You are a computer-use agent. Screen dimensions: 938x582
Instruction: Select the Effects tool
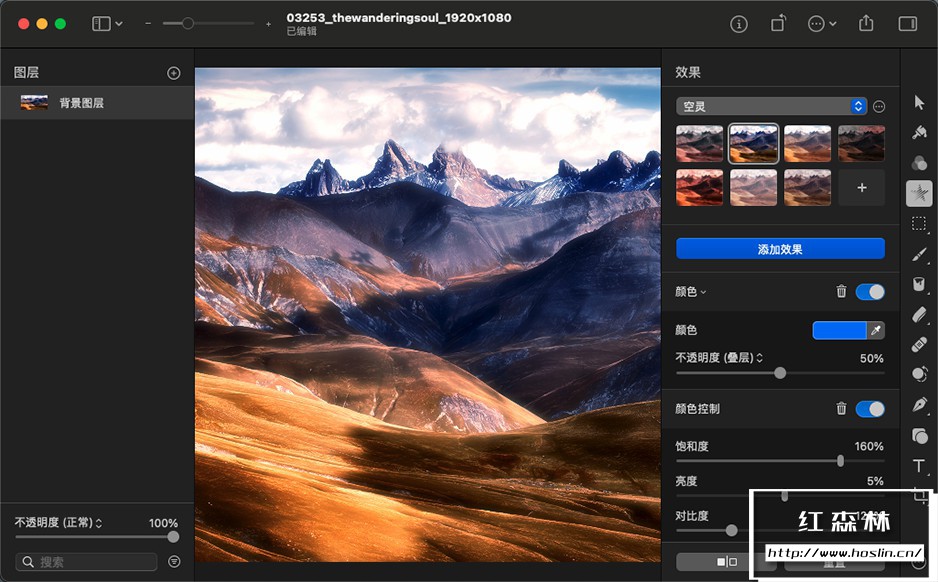tap(920, 194)
